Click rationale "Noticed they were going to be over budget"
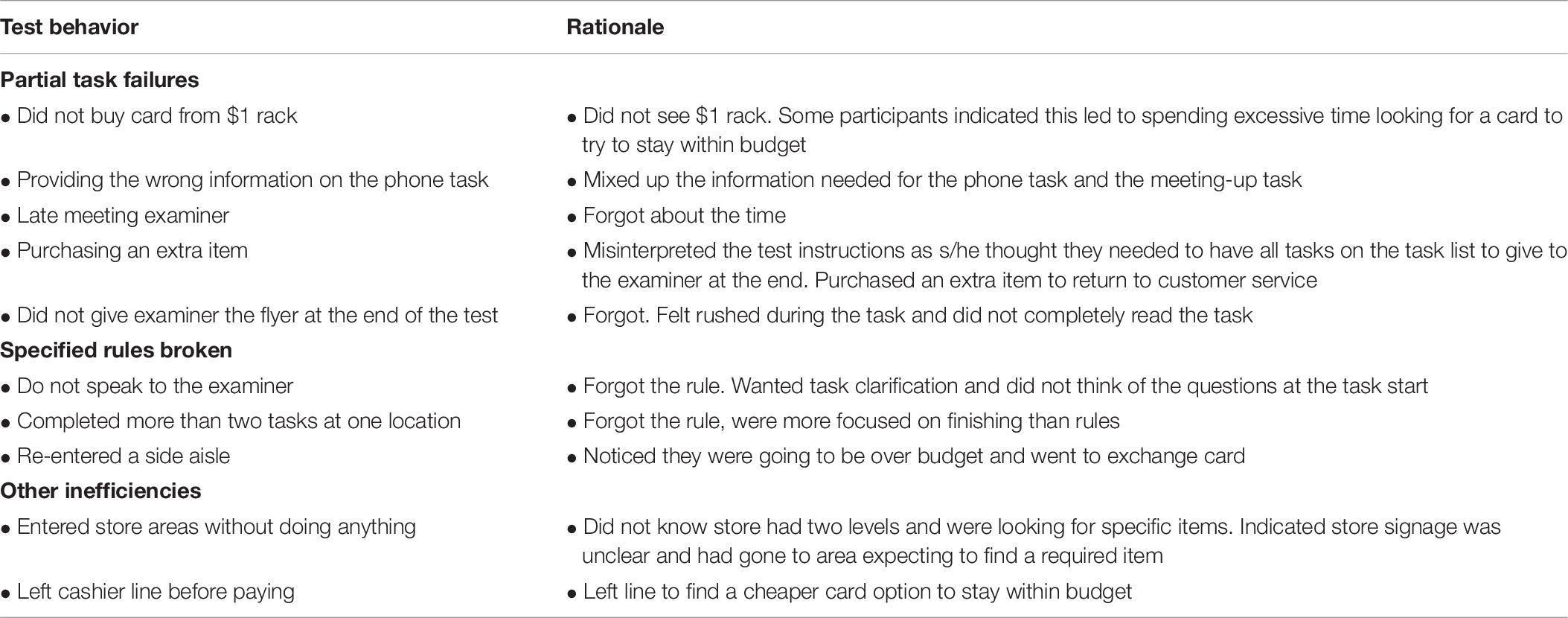Screen dimensions: 1568x618 [913, 456]
